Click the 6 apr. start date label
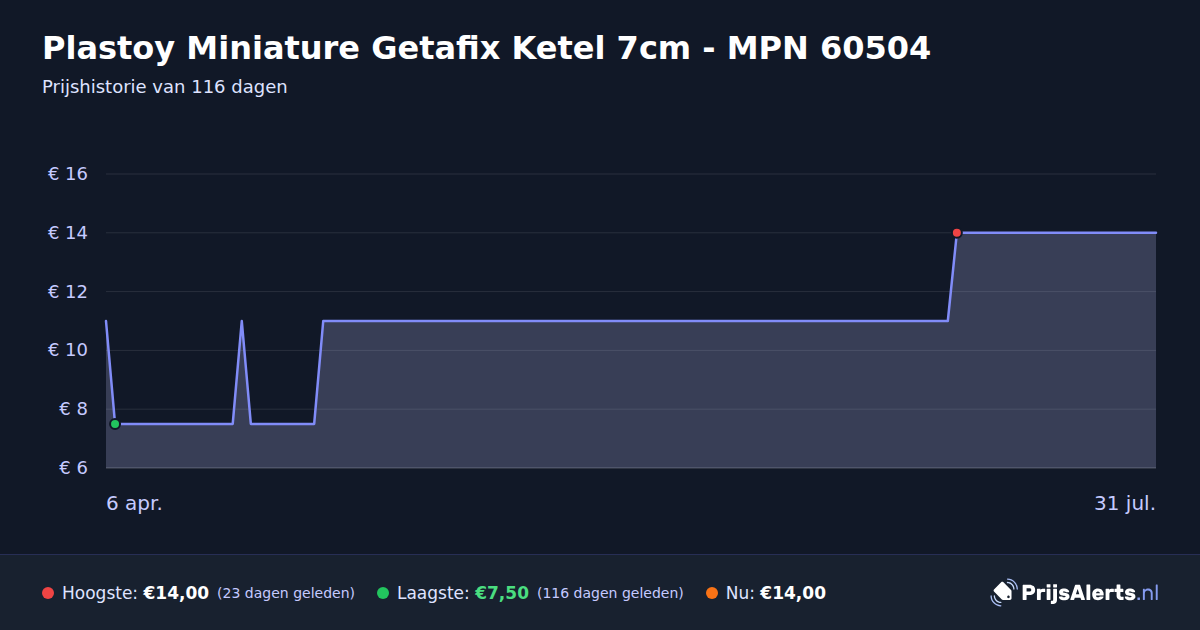Screen dimensions: 1200x630 135,504
